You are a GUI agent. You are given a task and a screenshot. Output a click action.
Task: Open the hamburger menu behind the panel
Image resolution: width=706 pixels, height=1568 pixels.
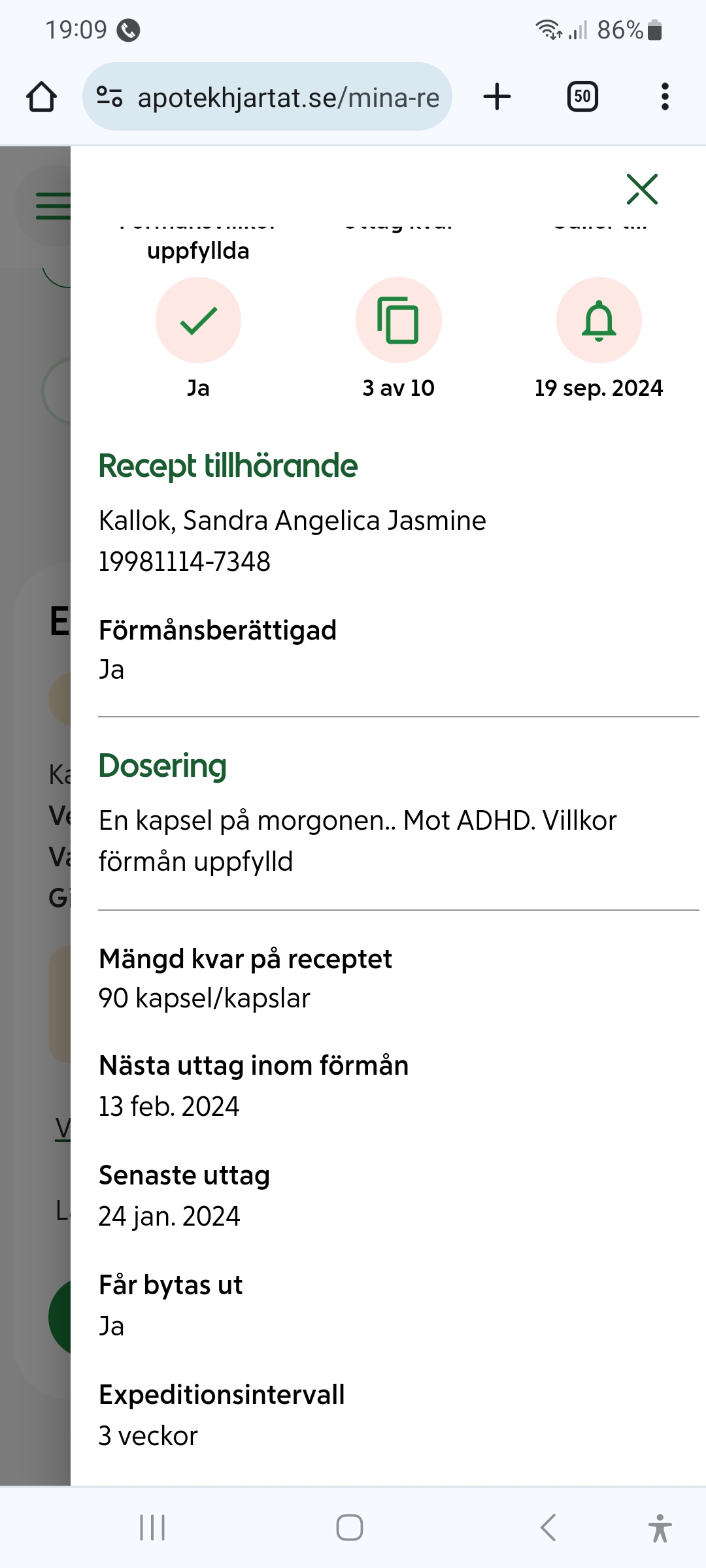pyautogui.click(x=52, y=206)
